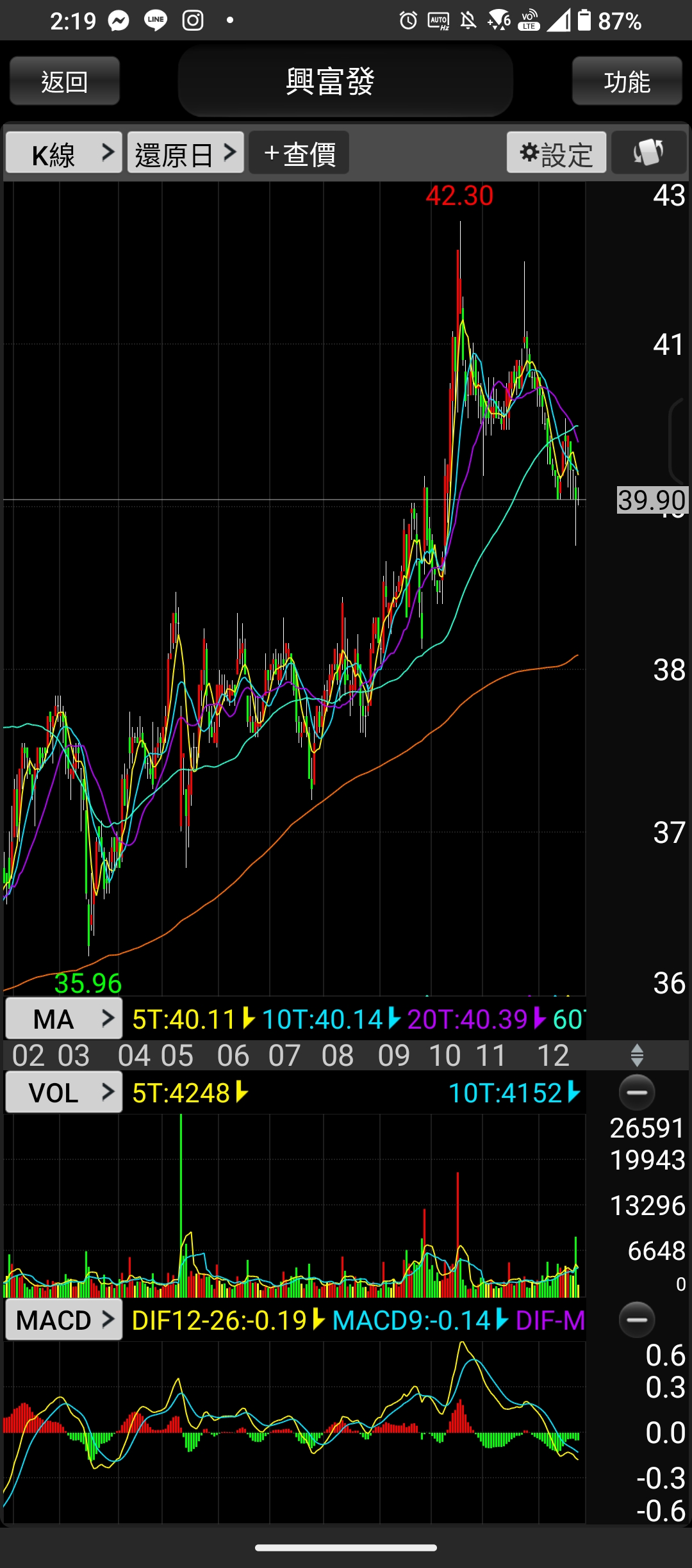Image resolution: width=692 pixels, height=1568 pixels.
Task: Open the MA indicator dropdown
Action: coord(63,1019)
